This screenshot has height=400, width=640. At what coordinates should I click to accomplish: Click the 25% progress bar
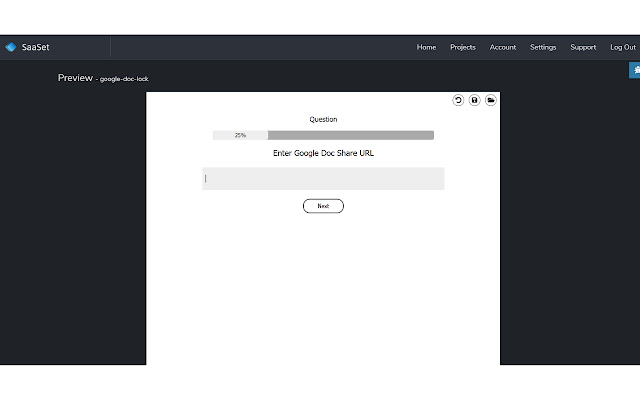[323, 135]
